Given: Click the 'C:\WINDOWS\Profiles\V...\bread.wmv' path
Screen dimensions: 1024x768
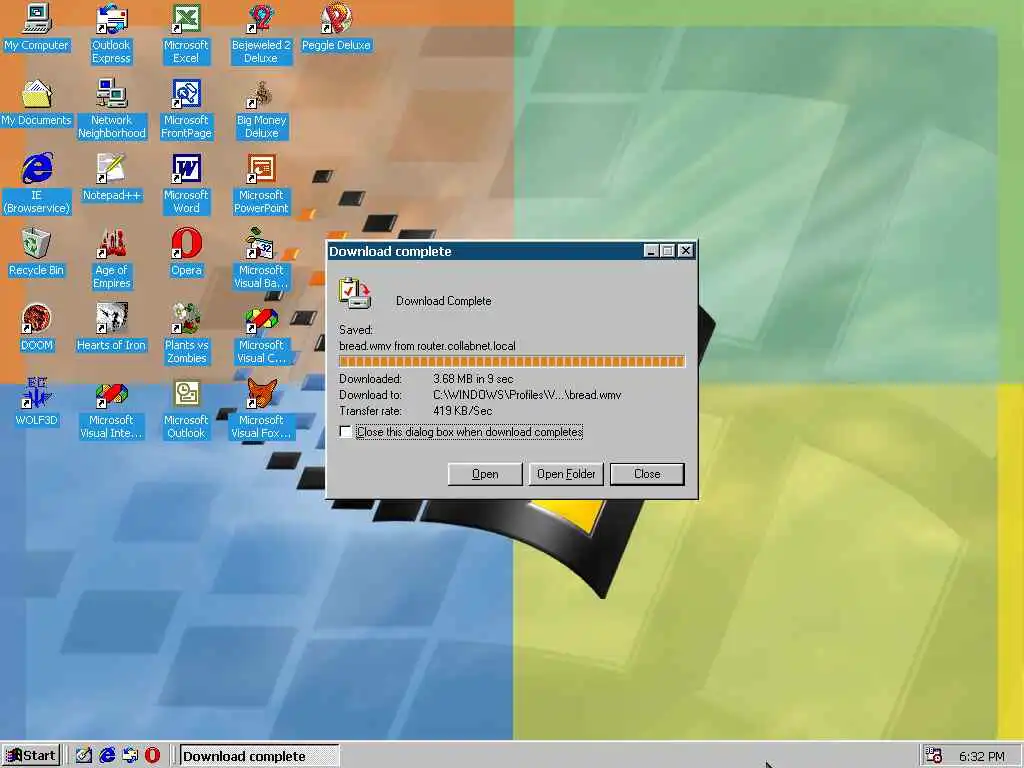Looking at the screenshot, I should point(527,395).
